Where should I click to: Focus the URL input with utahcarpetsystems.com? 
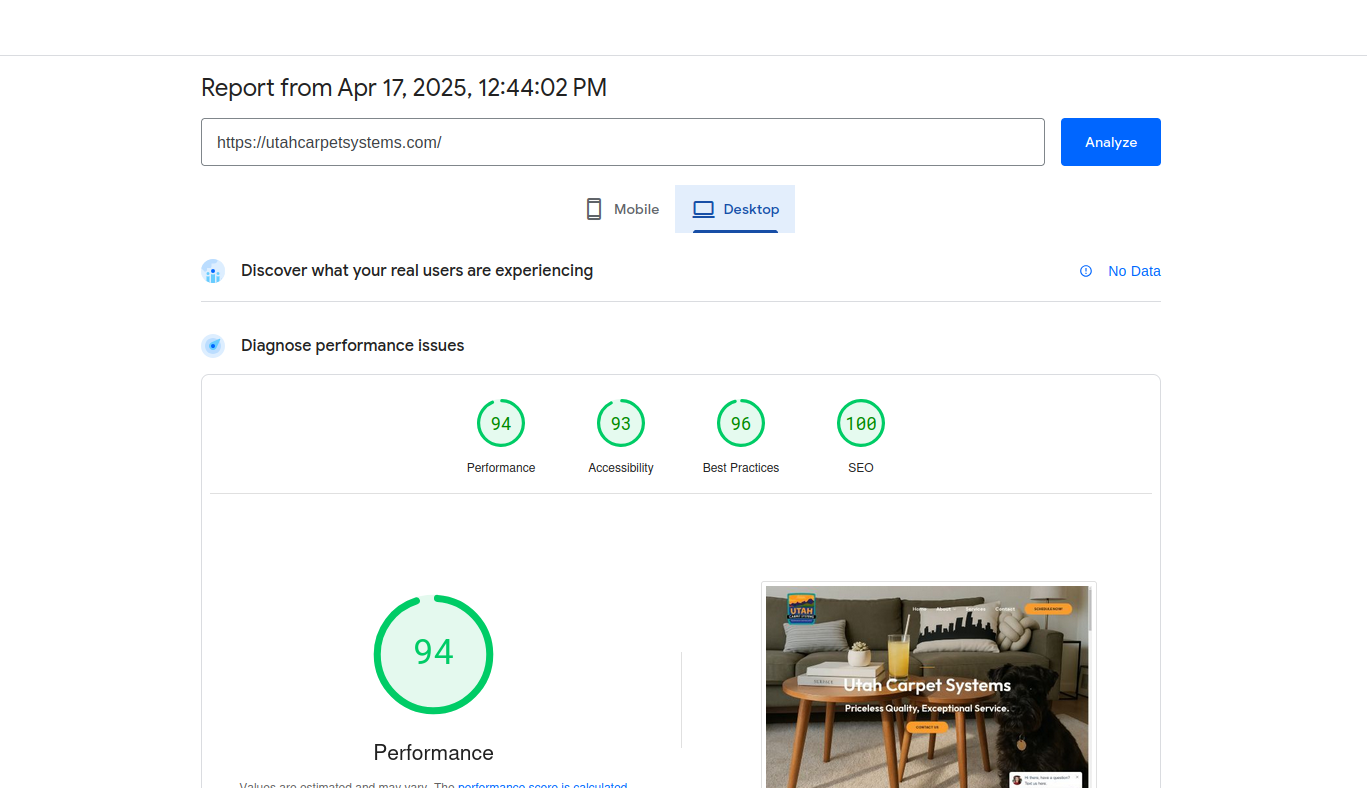(x=622, y=142)
